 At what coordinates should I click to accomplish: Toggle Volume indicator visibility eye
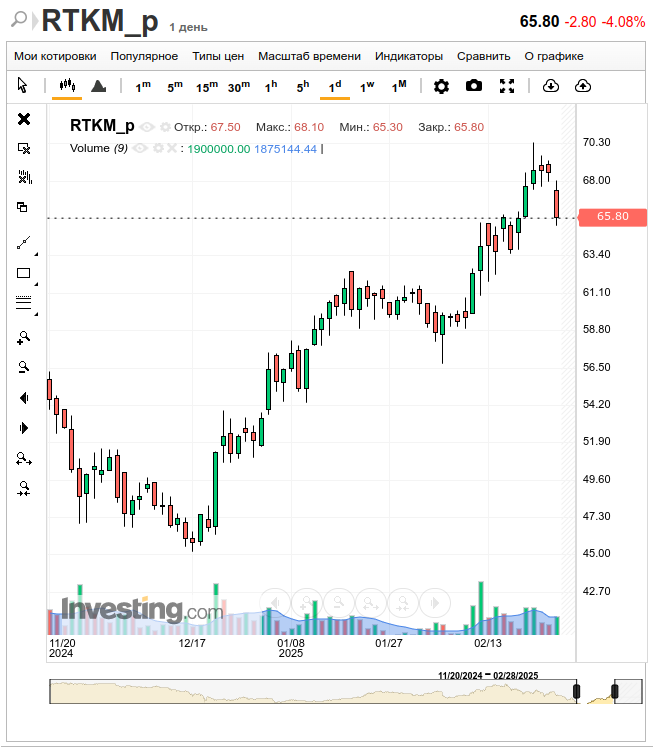(140, 148)
